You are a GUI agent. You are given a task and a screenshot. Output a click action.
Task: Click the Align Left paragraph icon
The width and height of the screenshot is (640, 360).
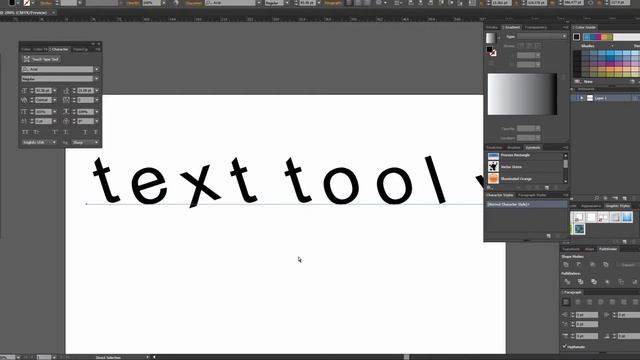tap(566, 302)
